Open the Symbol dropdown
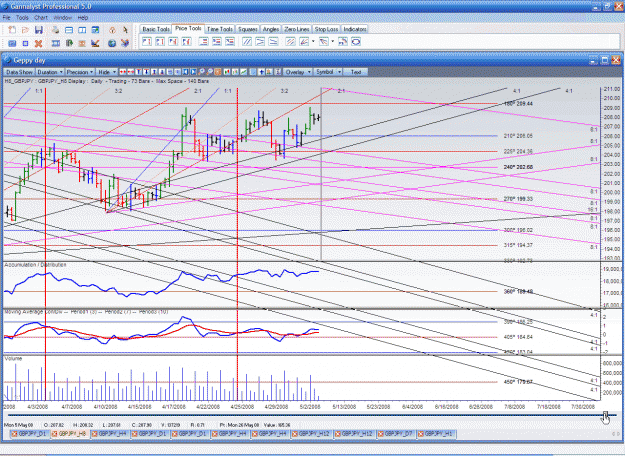This screenshot has width=625, height=456. click(328, 72)
